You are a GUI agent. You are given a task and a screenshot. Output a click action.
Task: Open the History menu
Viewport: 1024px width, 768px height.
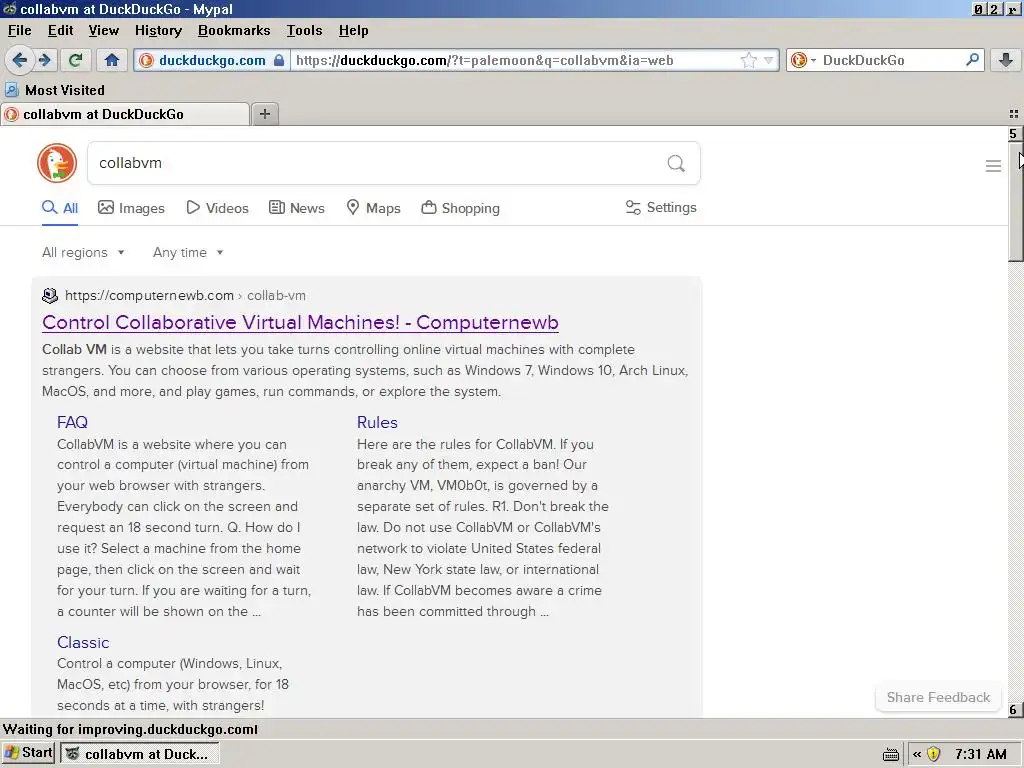(x=158, y=30)
